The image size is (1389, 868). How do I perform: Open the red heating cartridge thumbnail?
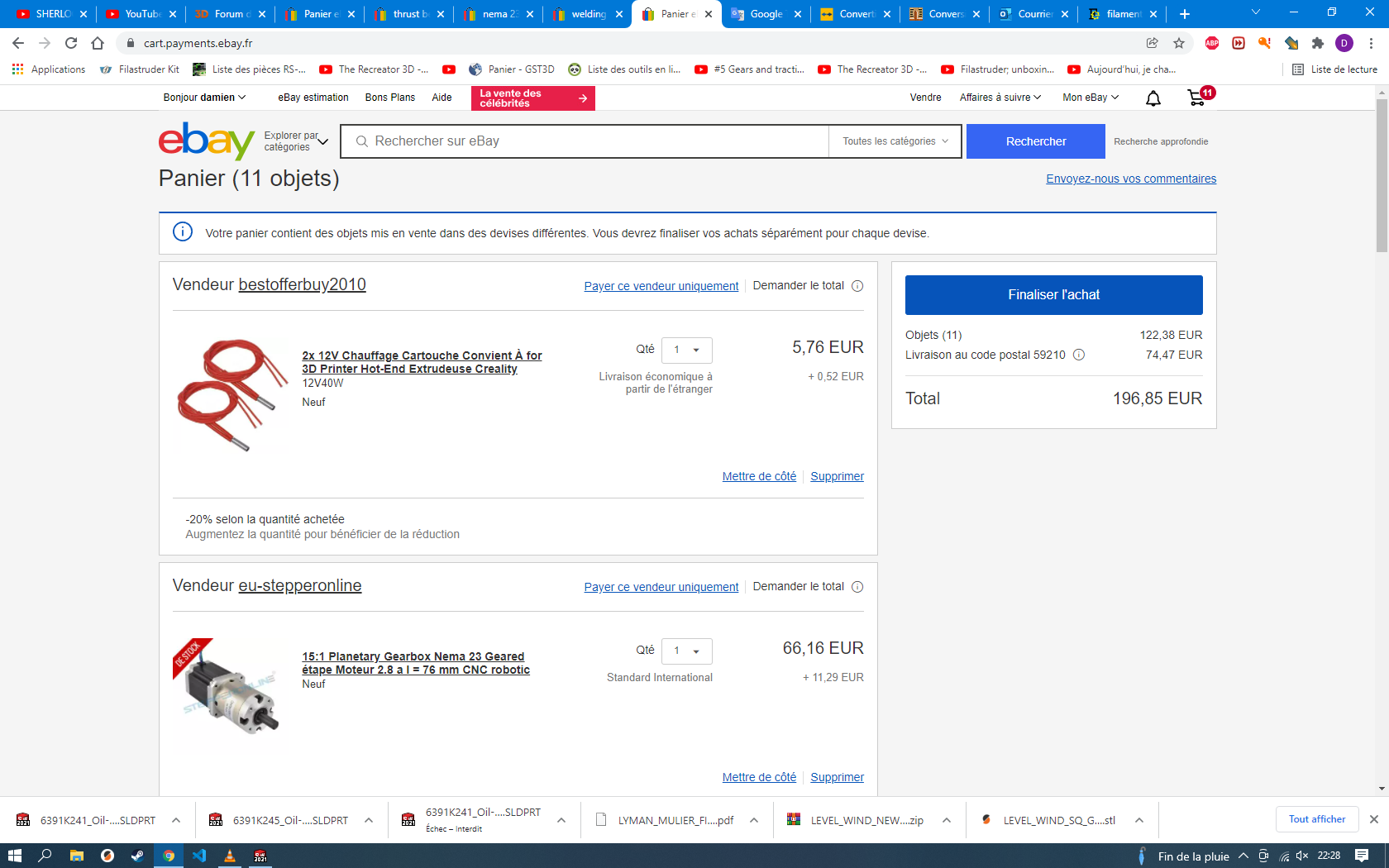(230, 395)
